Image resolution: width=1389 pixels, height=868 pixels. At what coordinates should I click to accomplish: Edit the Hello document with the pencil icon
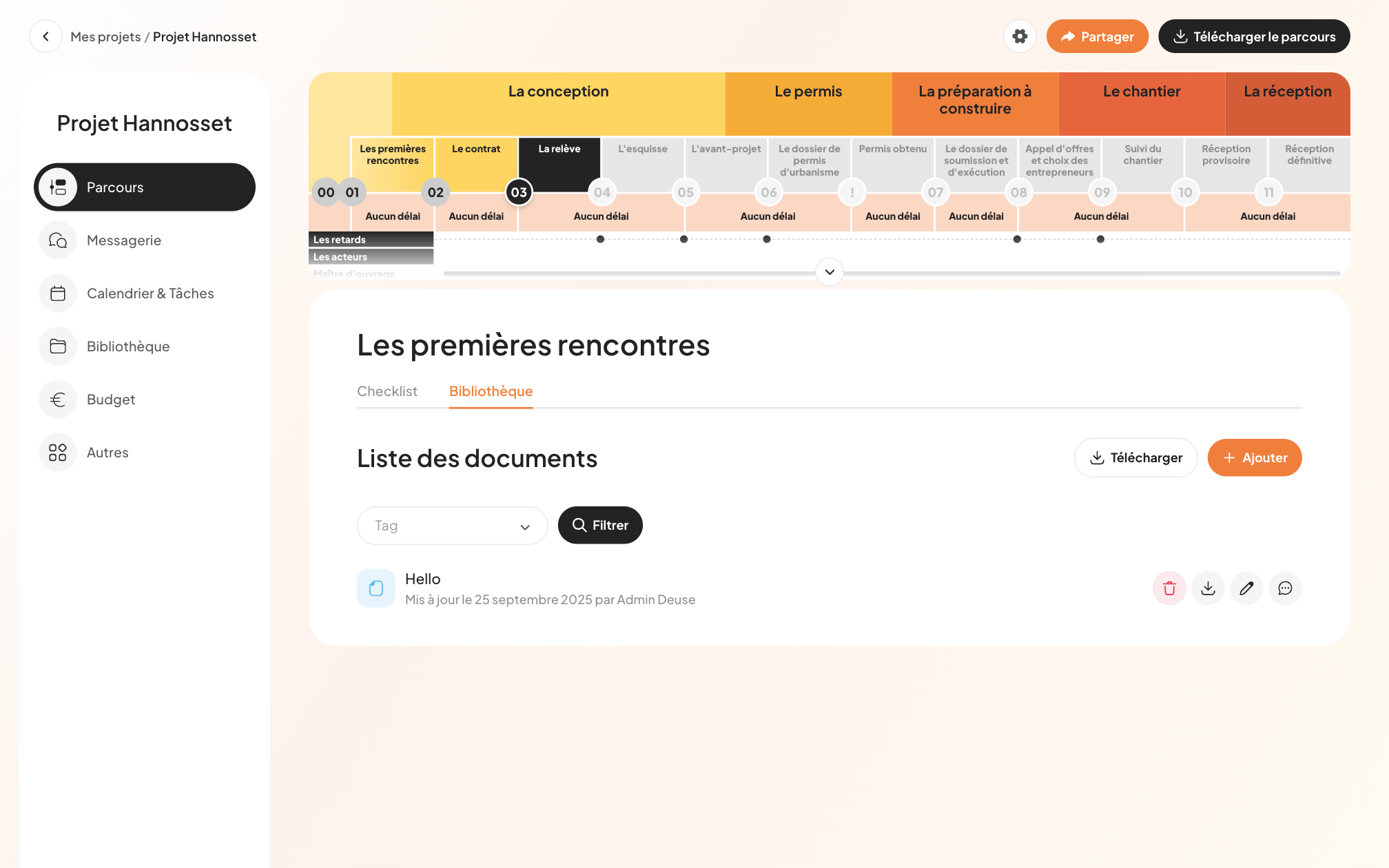(1246, 588)
